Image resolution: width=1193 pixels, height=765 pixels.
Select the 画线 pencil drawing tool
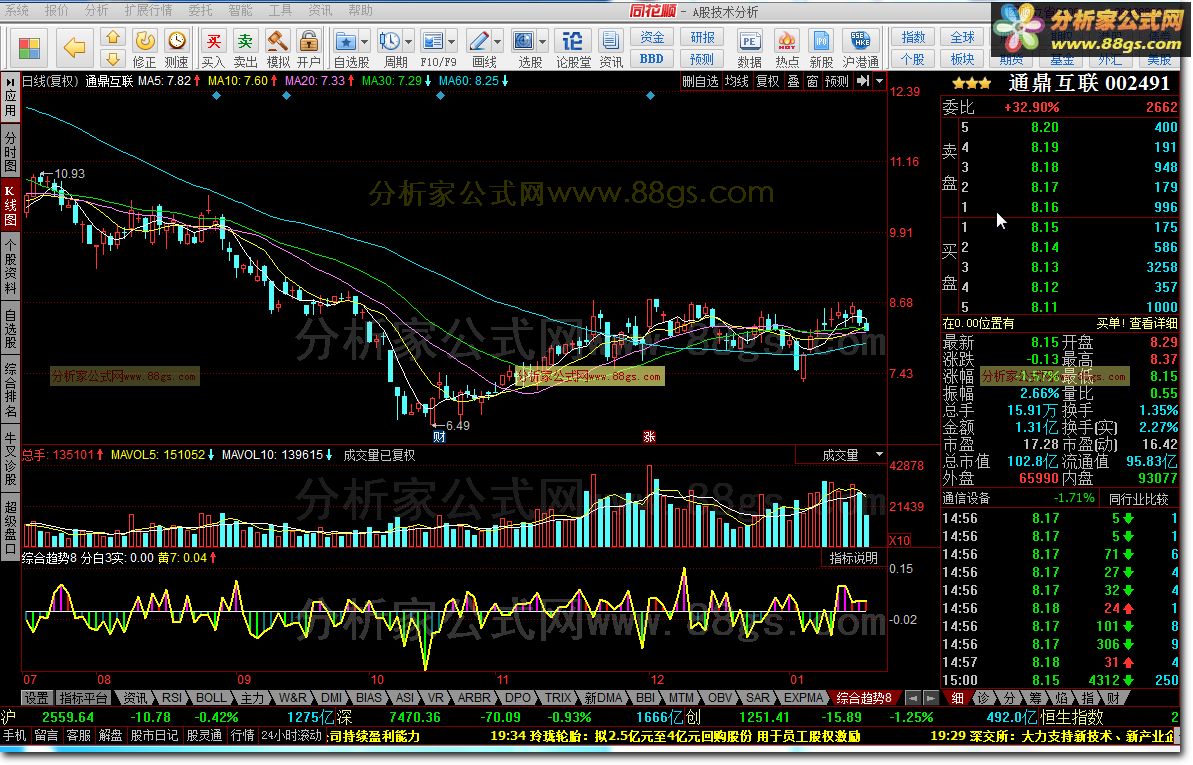pos(479,41)
